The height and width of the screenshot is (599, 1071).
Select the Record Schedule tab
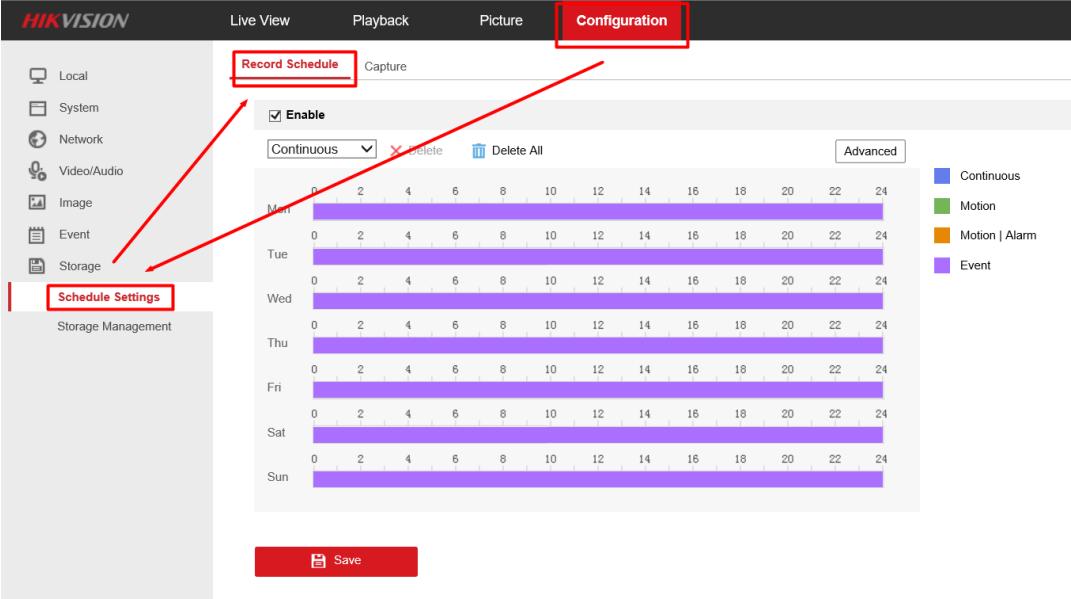(290, 64)
